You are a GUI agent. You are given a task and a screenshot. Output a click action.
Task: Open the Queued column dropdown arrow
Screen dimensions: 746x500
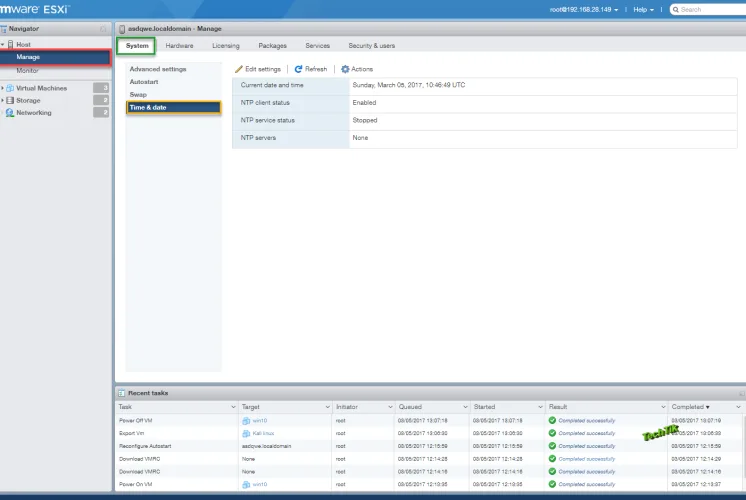point(465,407)
